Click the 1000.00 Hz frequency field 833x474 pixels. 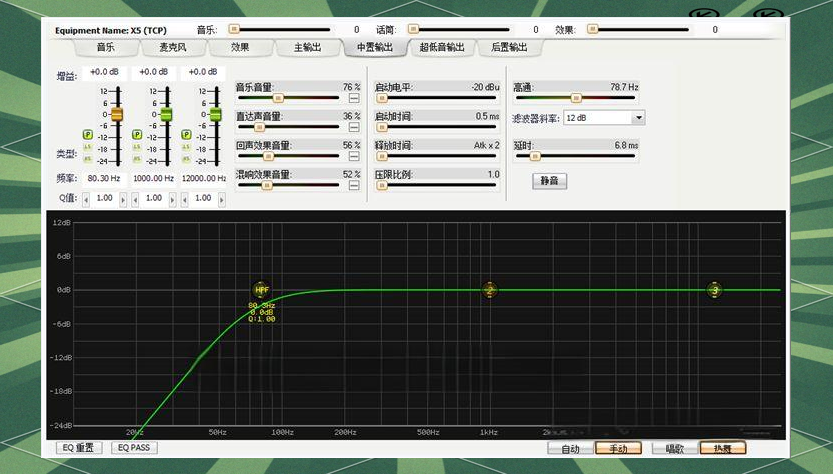[x=153, y=178]
